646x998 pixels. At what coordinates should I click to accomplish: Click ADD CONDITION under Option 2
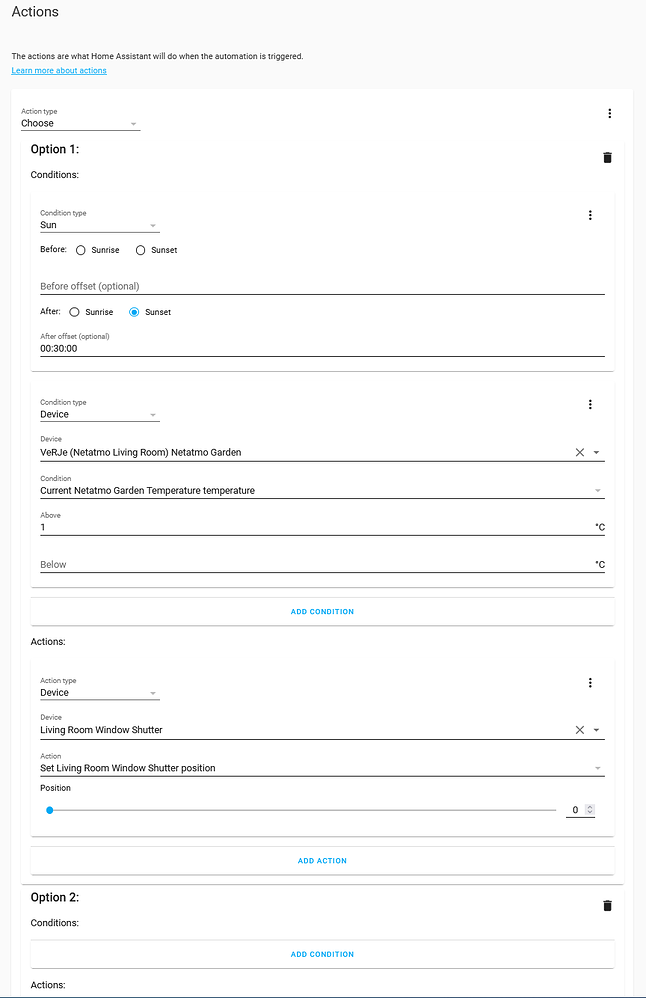(322, 954)
